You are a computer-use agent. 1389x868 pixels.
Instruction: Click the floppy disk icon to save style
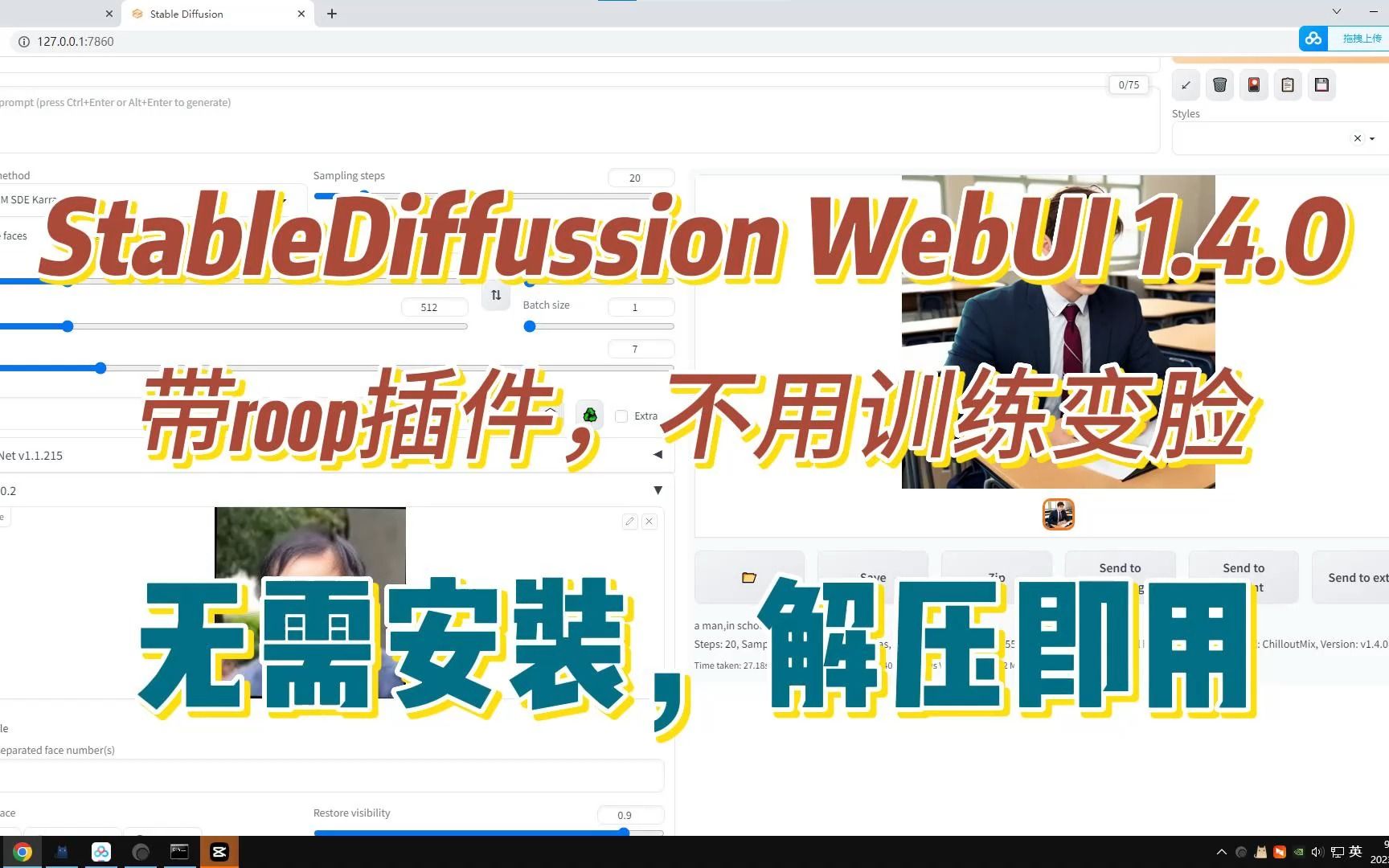click(x=1321, y=84)
